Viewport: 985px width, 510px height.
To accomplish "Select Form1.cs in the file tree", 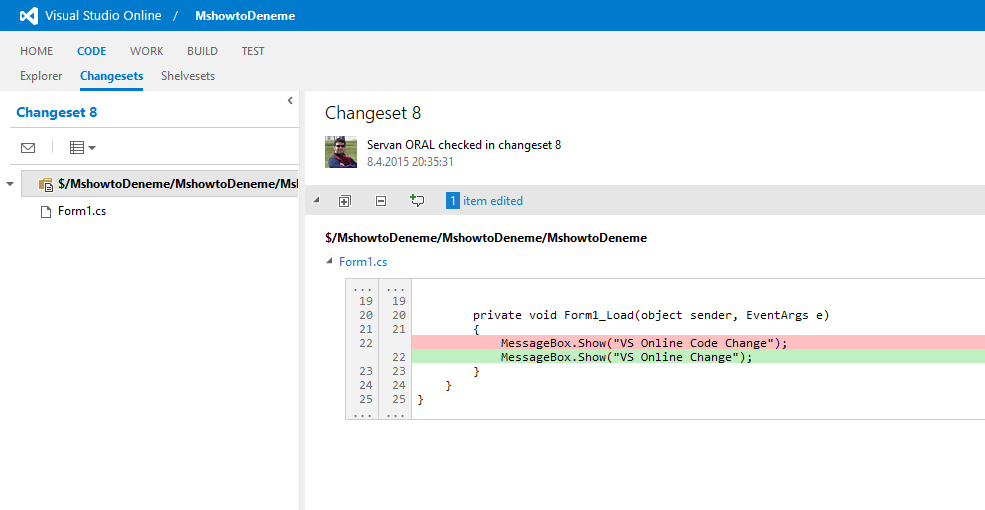I will point(82,211).
